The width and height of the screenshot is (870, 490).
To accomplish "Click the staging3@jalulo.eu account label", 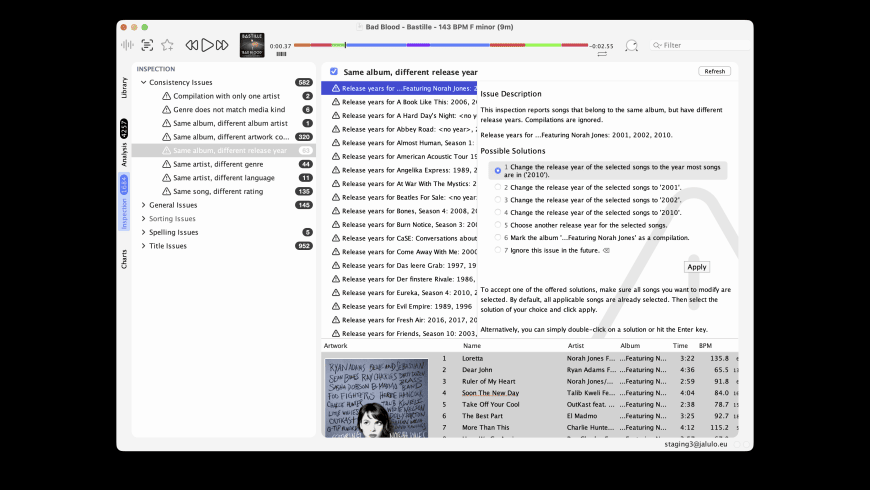I will pos(696,444).
